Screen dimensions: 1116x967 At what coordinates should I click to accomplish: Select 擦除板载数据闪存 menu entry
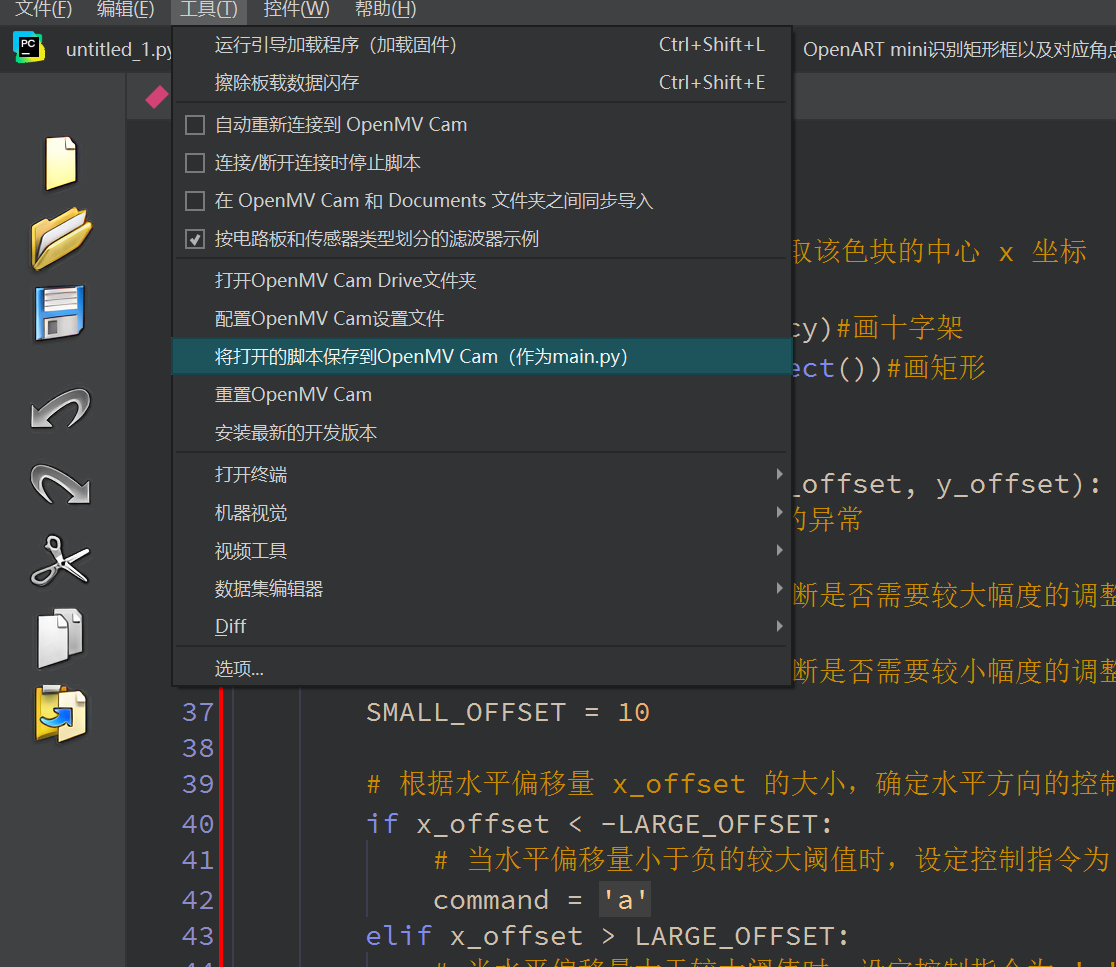482,83
